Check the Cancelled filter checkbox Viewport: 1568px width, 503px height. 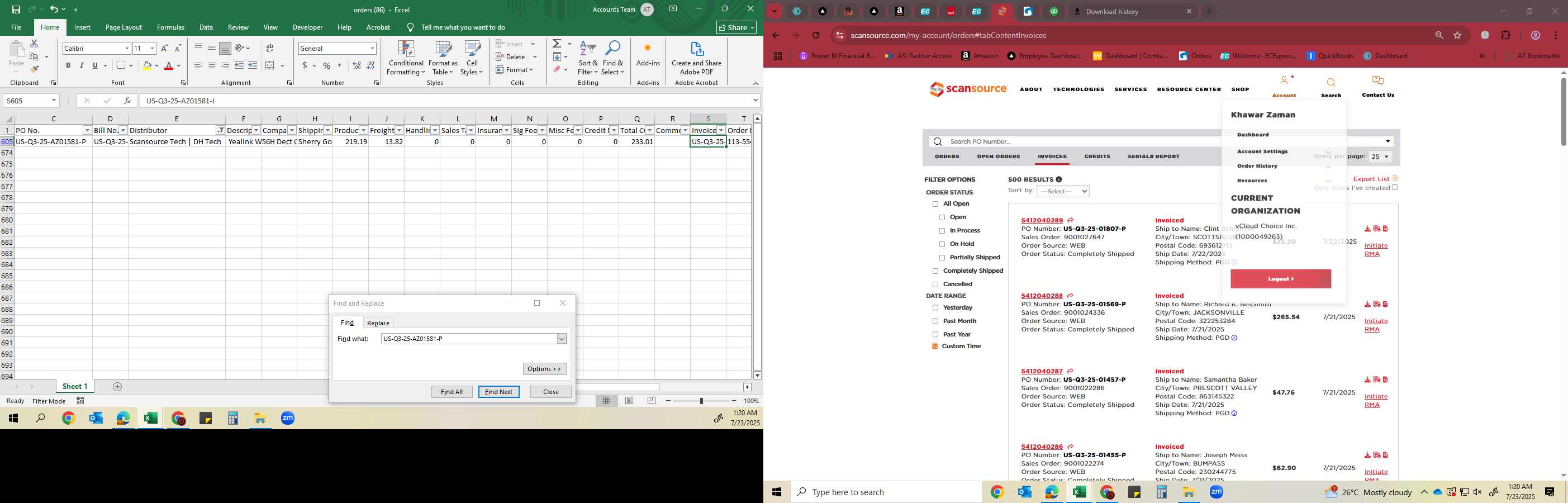pyautogui.click(x=935, y=284)
